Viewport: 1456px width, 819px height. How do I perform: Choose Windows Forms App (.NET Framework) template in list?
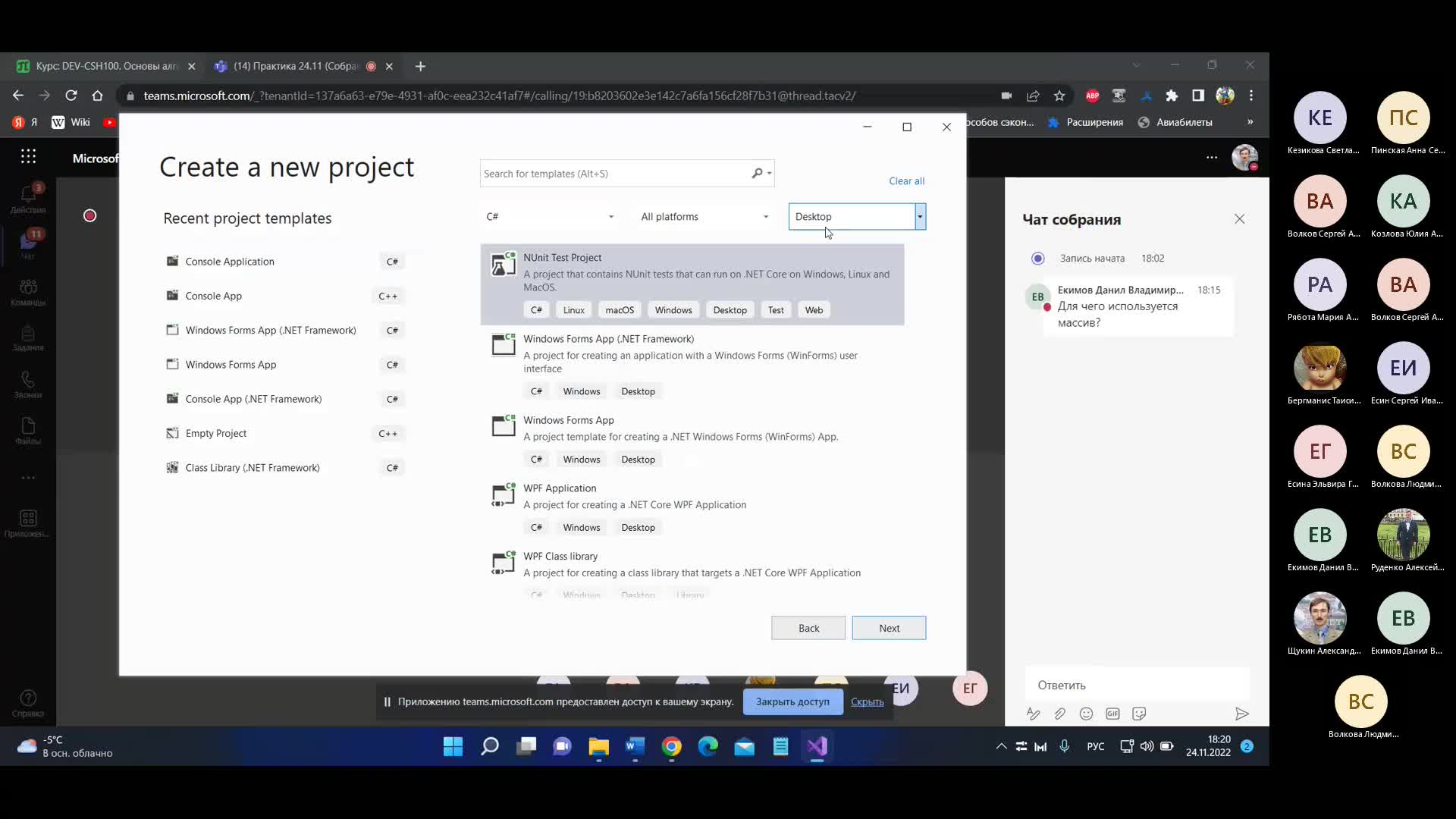point(692,365)
